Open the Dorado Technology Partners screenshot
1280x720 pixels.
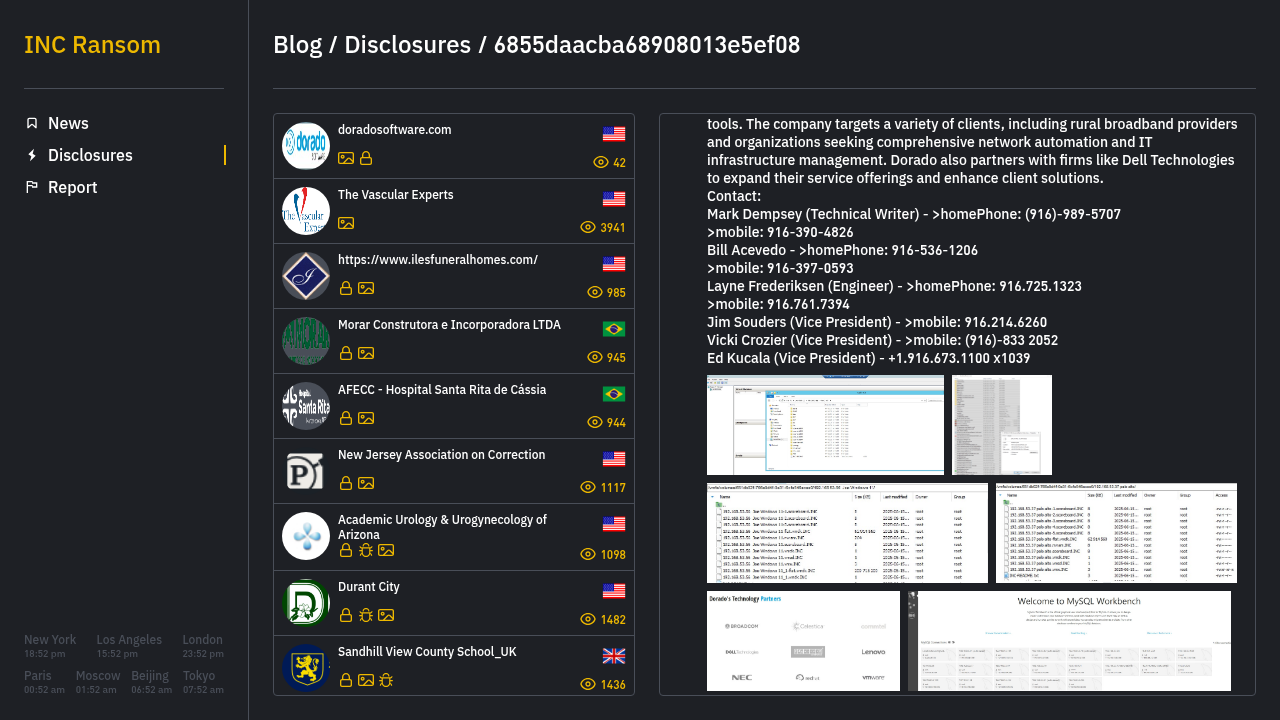803,641
